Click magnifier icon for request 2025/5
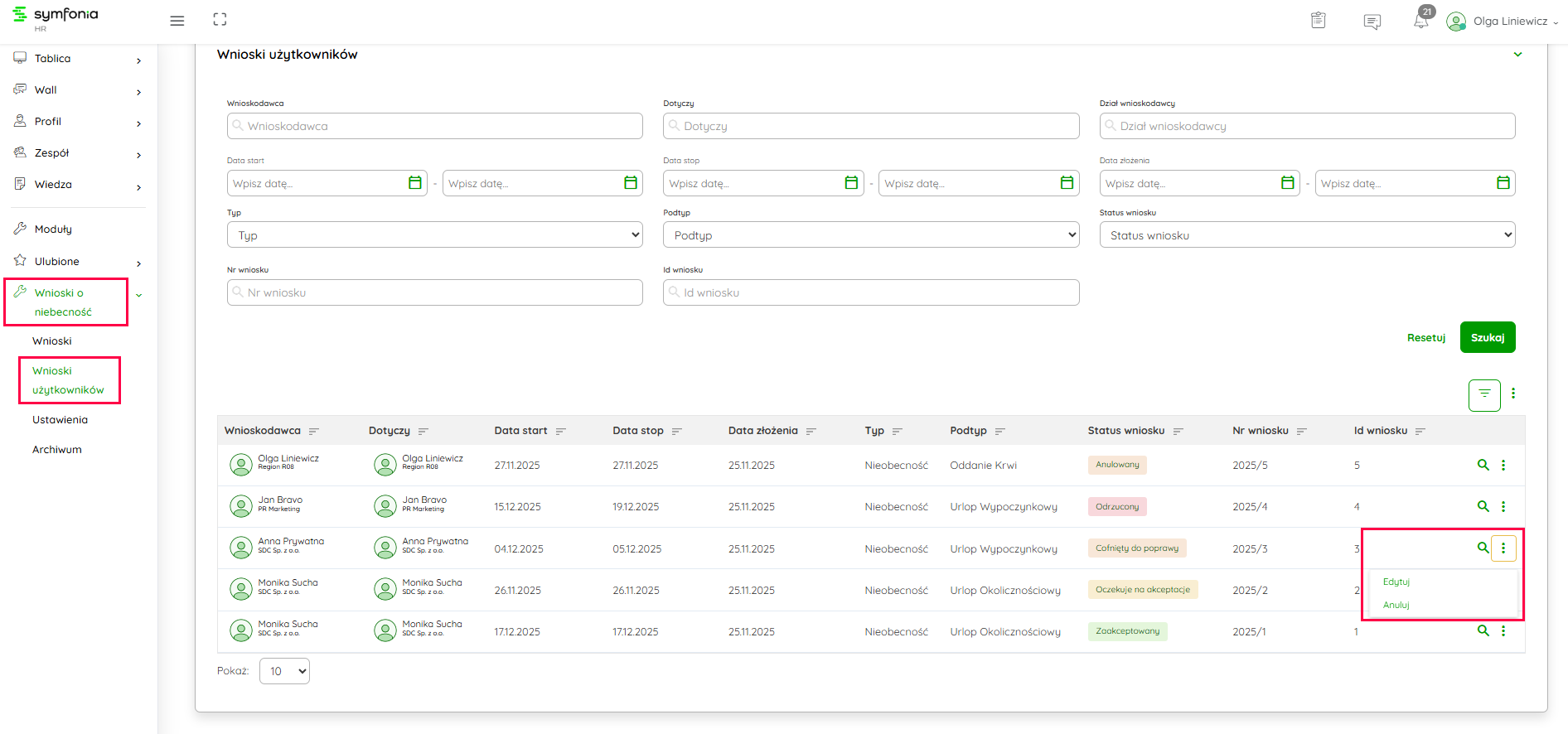This screenshot has height=734, width=1568. 1483,465
